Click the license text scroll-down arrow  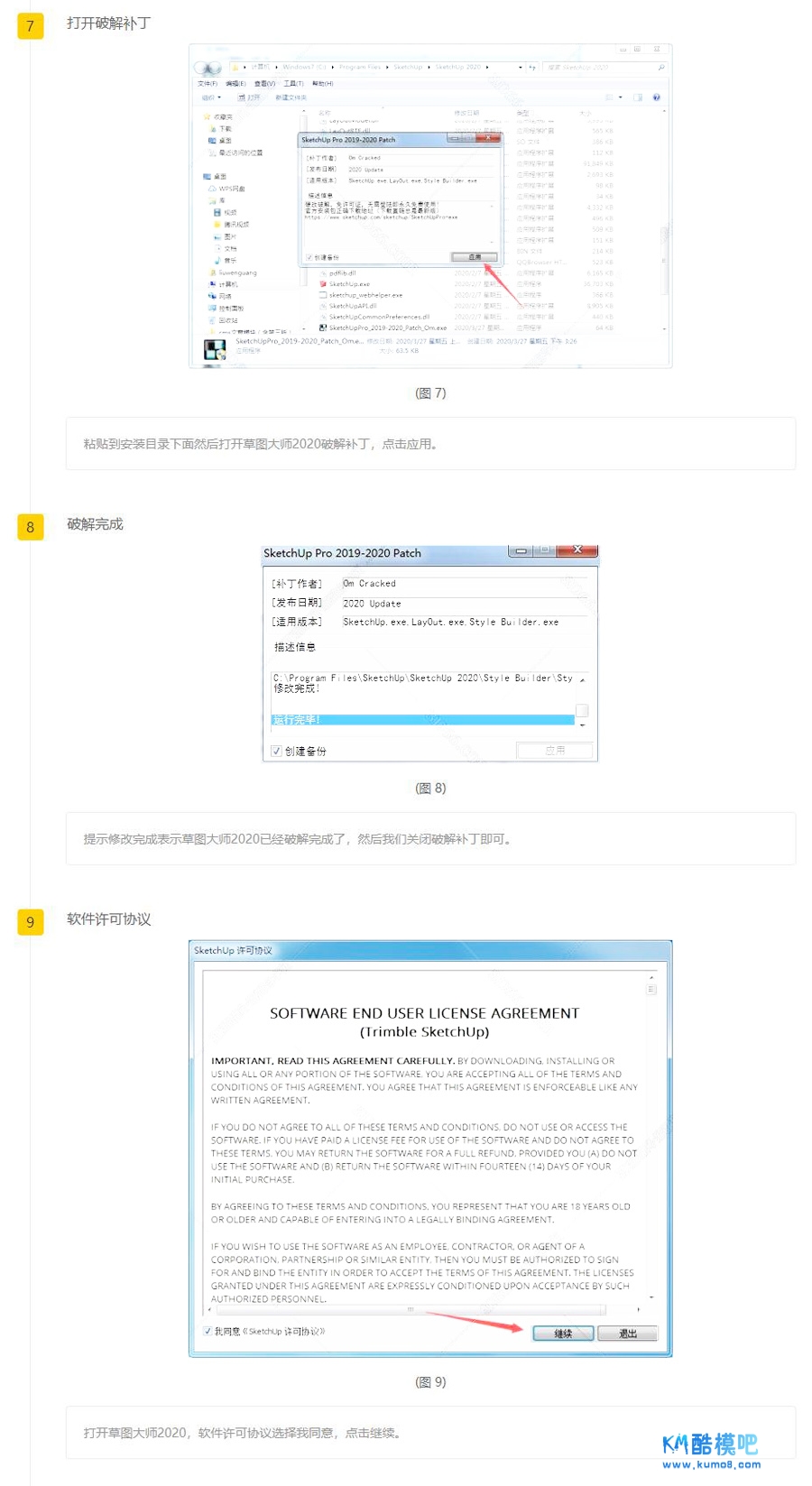[x=651, y=1297]
